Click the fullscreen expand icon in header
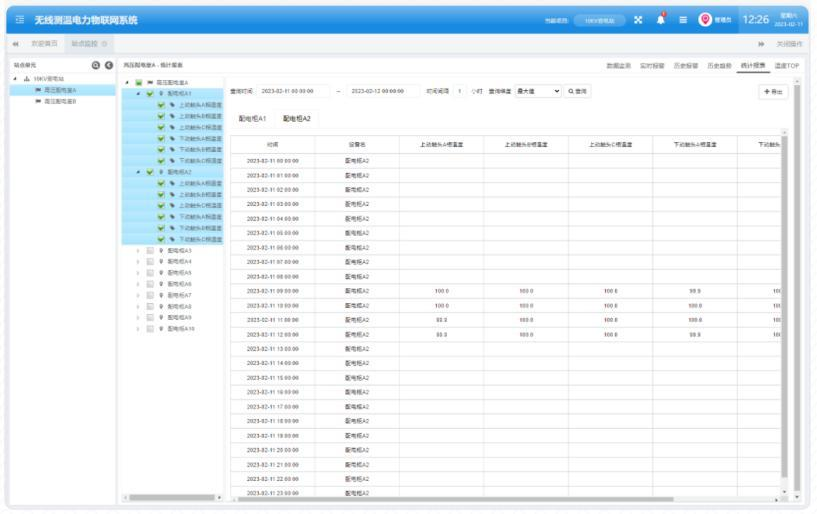This screenshot has width=817, height=514. (x=638, y=20)
